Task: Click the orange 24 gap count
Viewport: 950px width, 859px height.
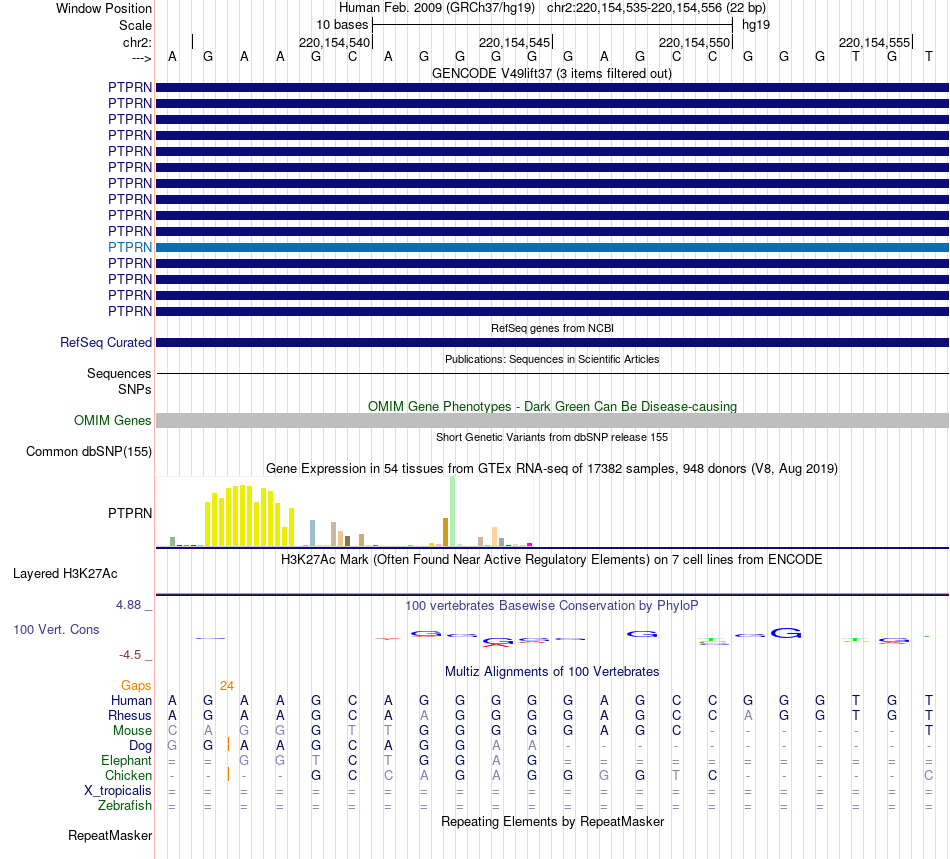Action: point(227,686)
